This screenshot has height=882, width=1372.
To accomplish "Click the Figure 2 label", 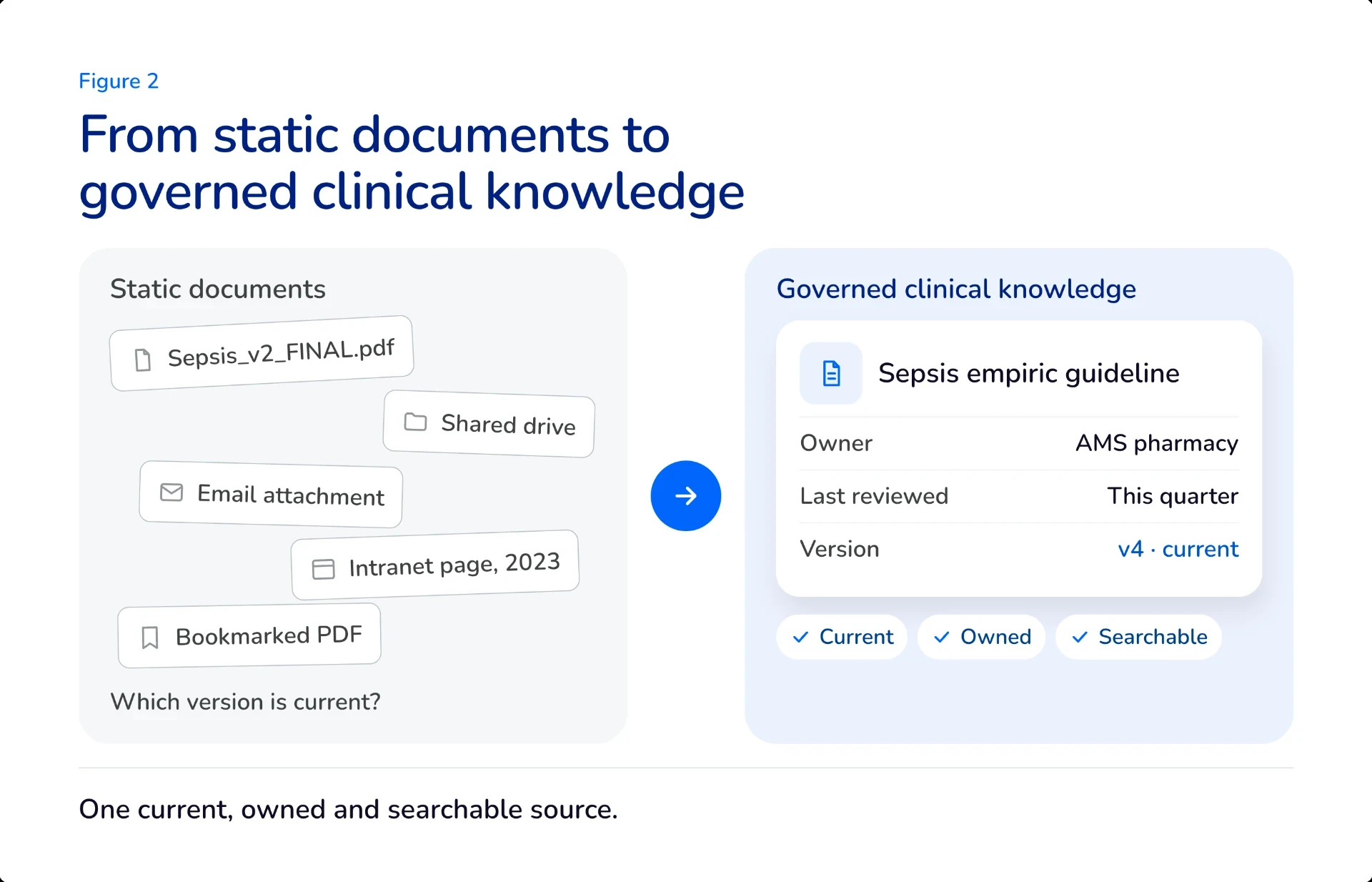I will [x=119, y=81].
